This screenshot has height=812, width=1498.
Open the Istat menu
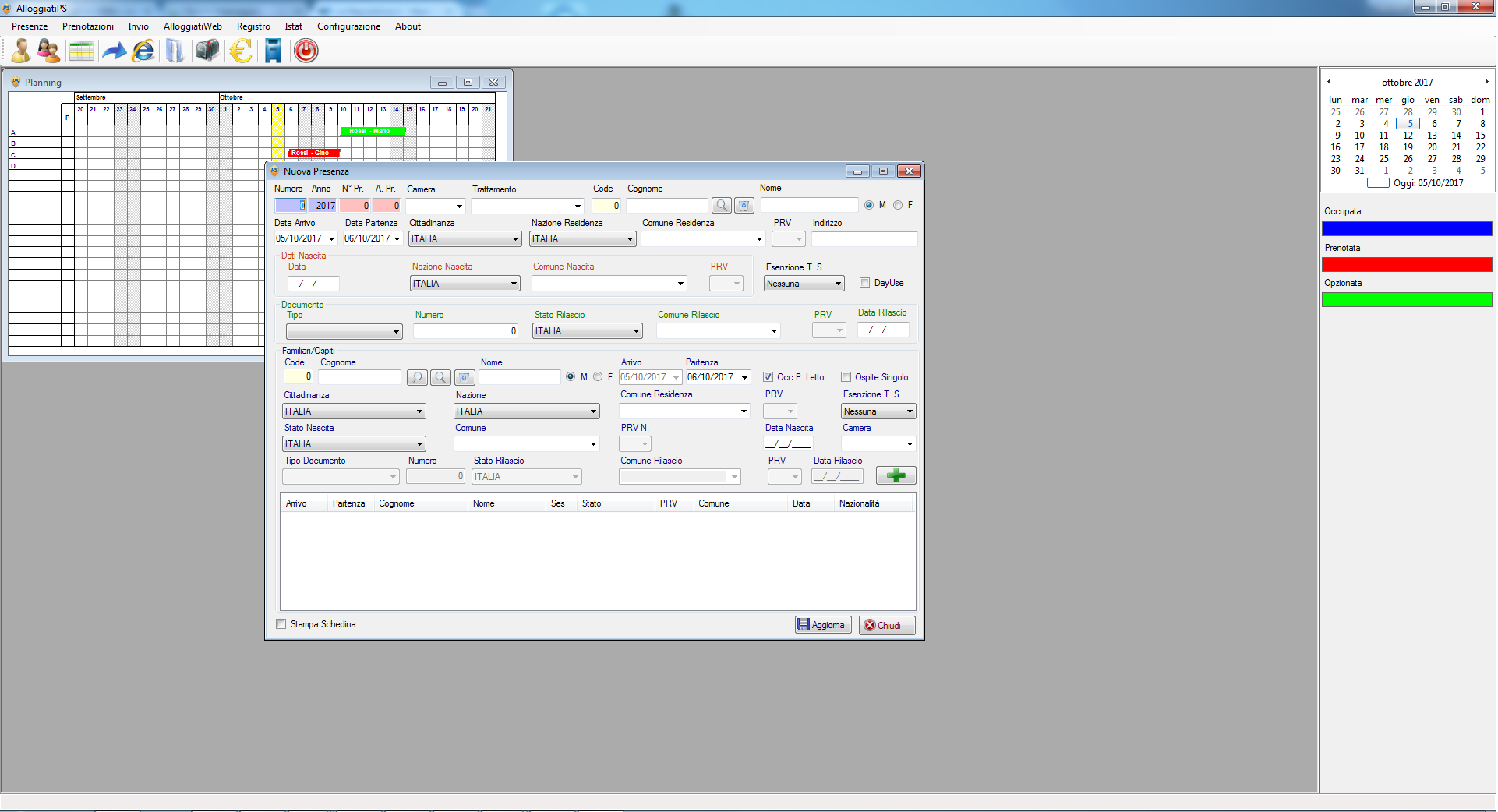[x=294, y=26]
